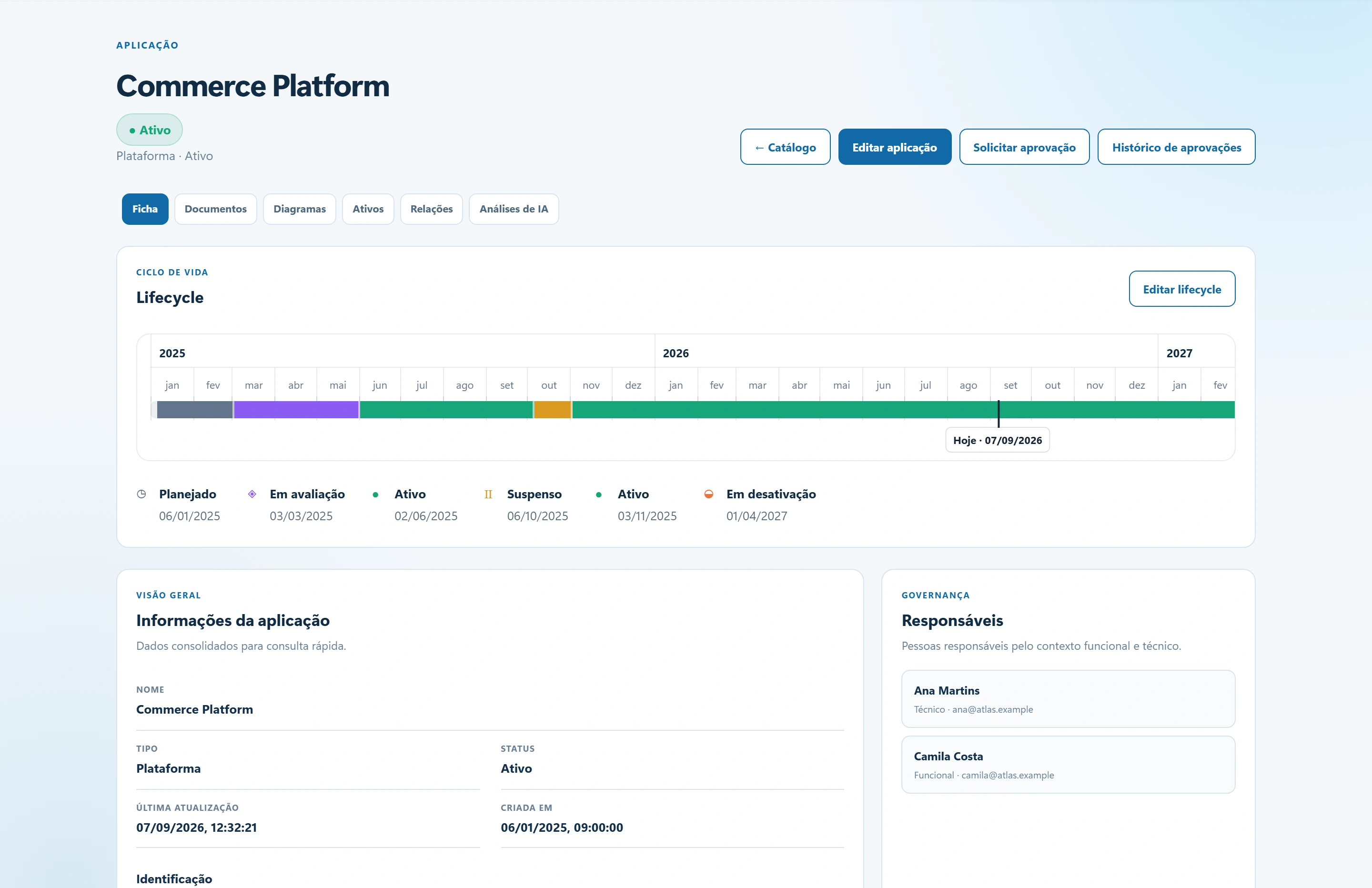Click the orange Em desativação half-circle icon
This screenshot has height=888, width=1372.
708,494
